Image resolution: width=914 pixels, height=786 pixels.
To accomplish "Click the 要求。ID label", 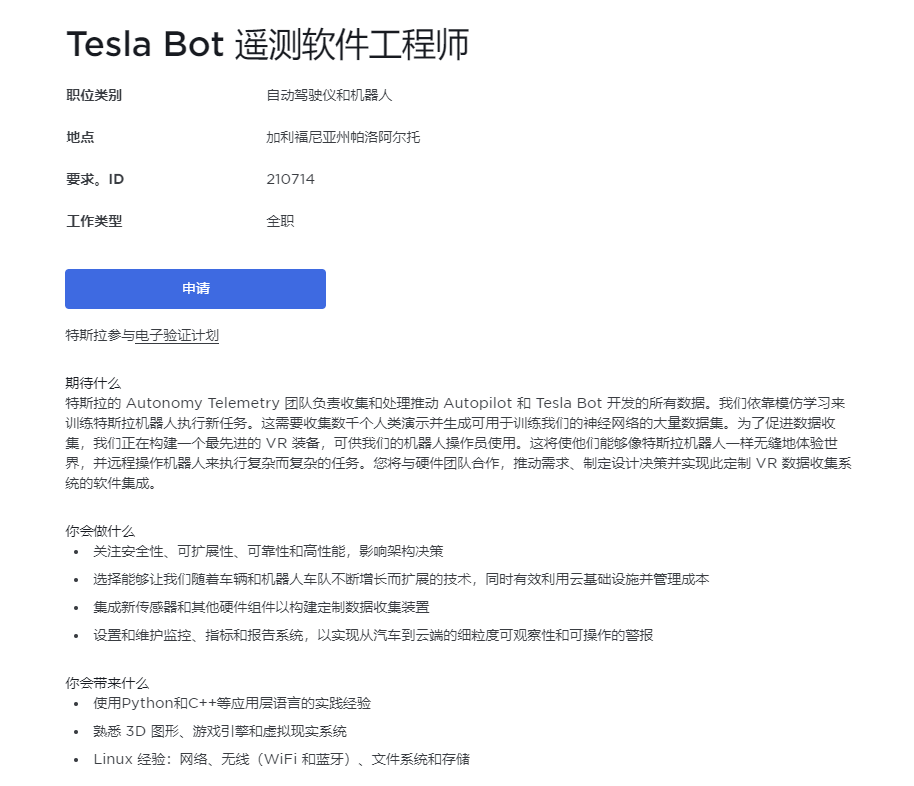I will click(95, 179).
